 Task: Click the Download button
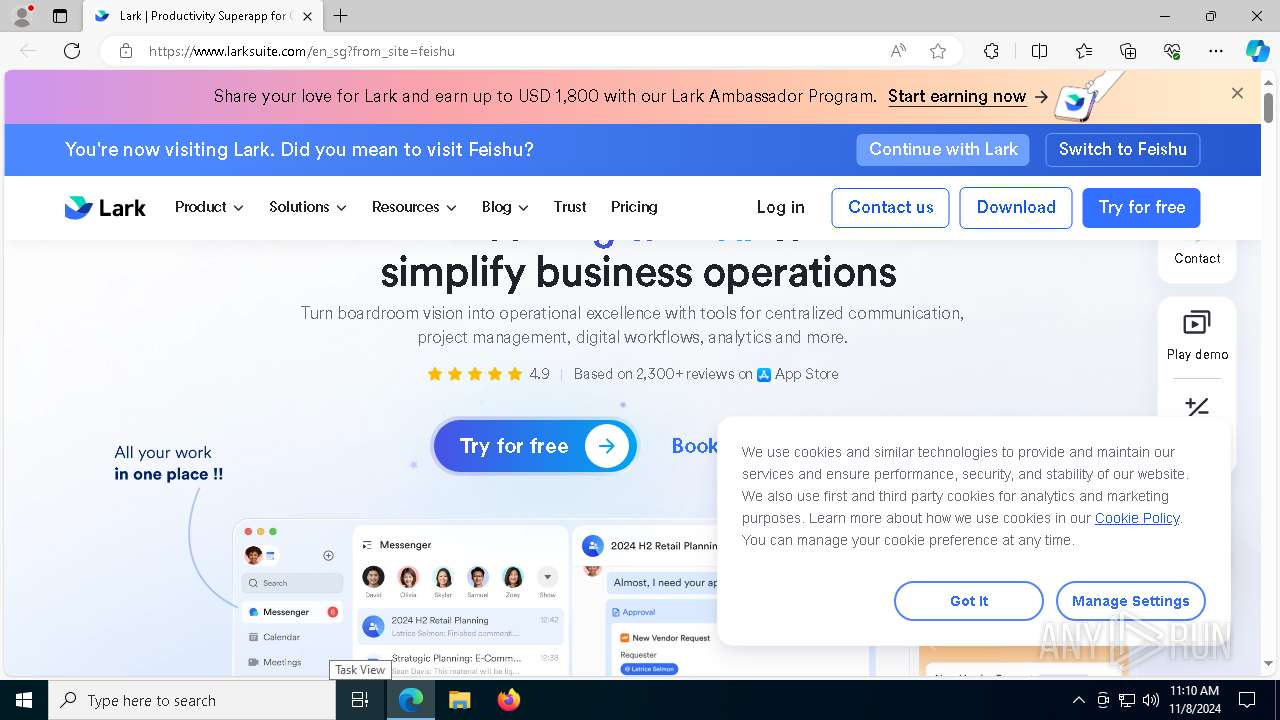pyautogui.click(x=1016, y=207)
